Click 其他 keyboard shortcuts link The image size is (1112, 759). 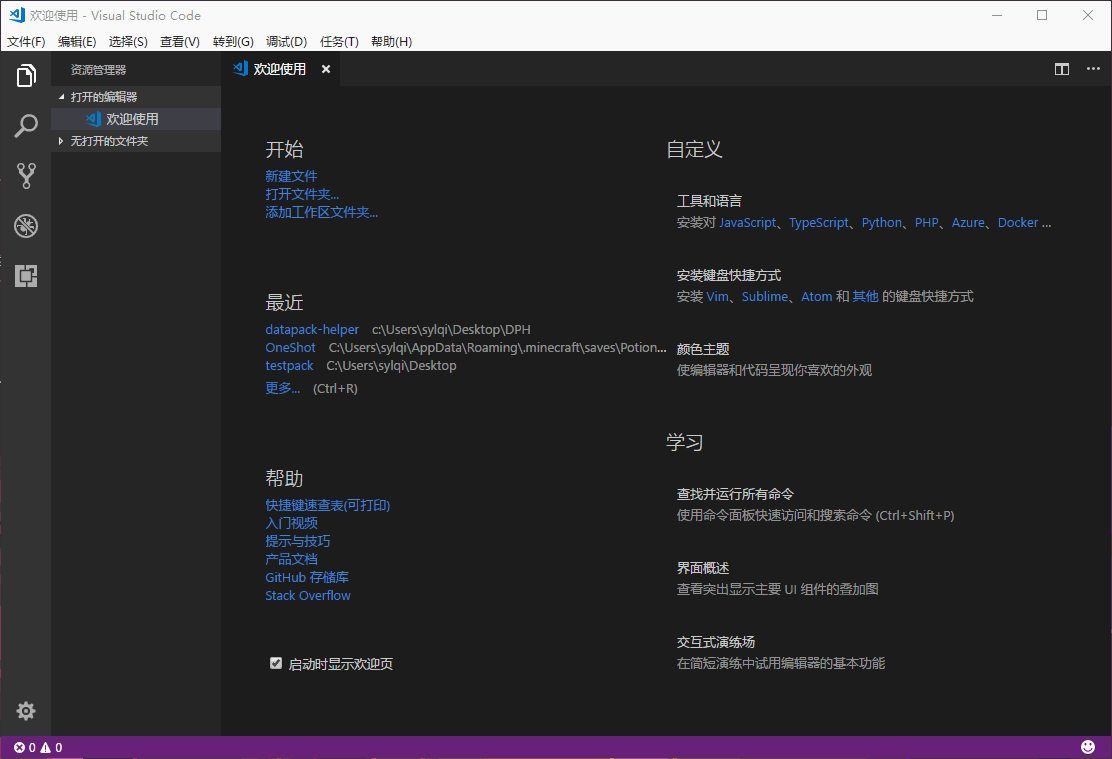point(865,297)
